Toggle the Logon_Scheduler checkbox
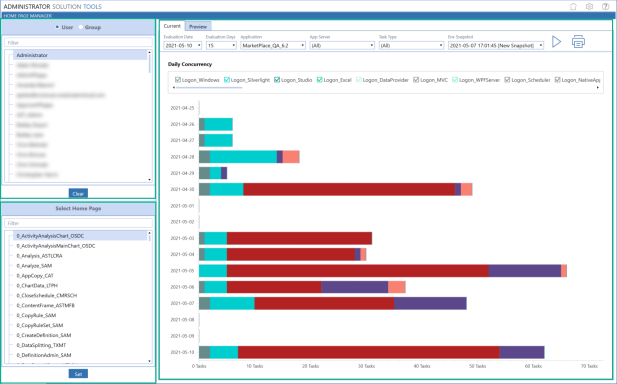The height and width of the screenshot is (384, 617). pos(507,80)
